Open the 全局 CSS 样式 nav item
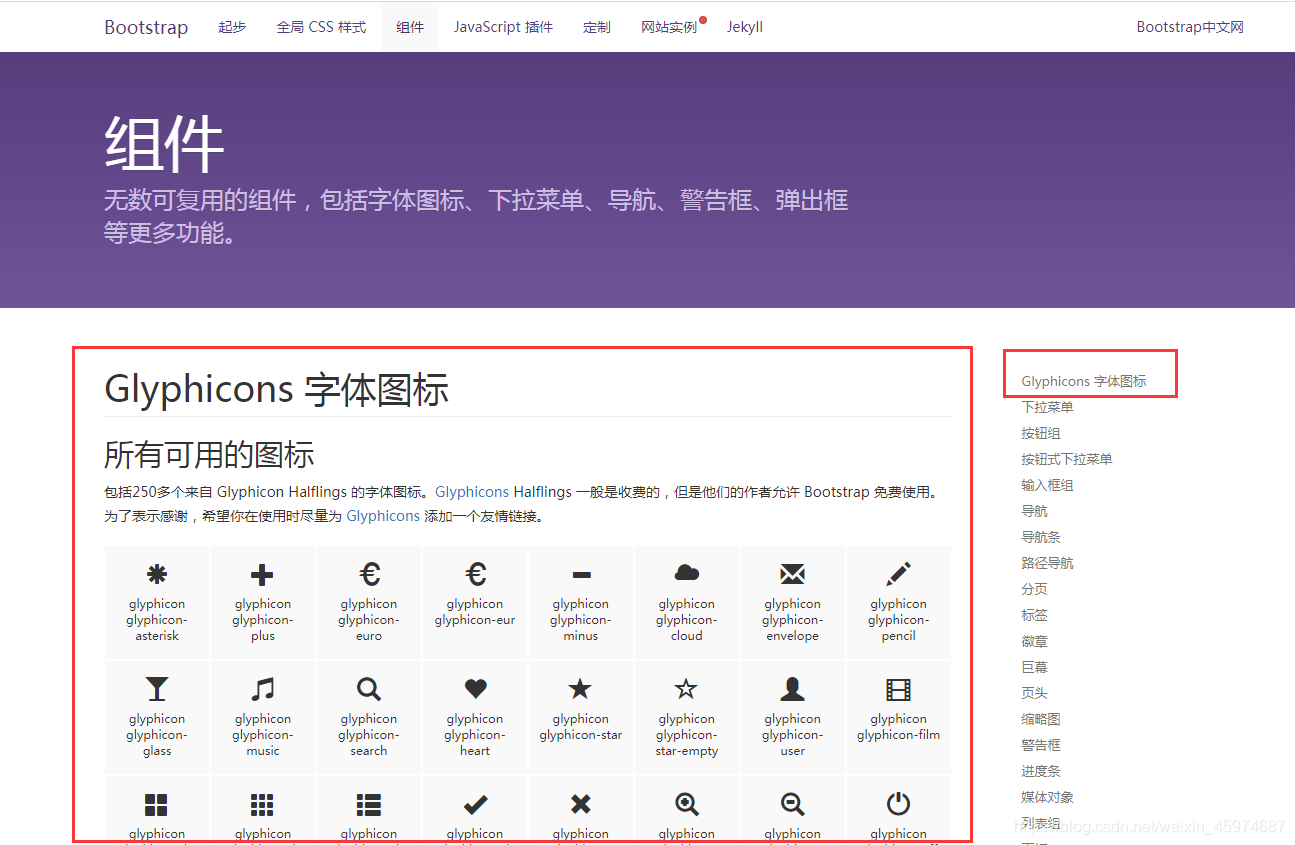 tap(321, 27)
